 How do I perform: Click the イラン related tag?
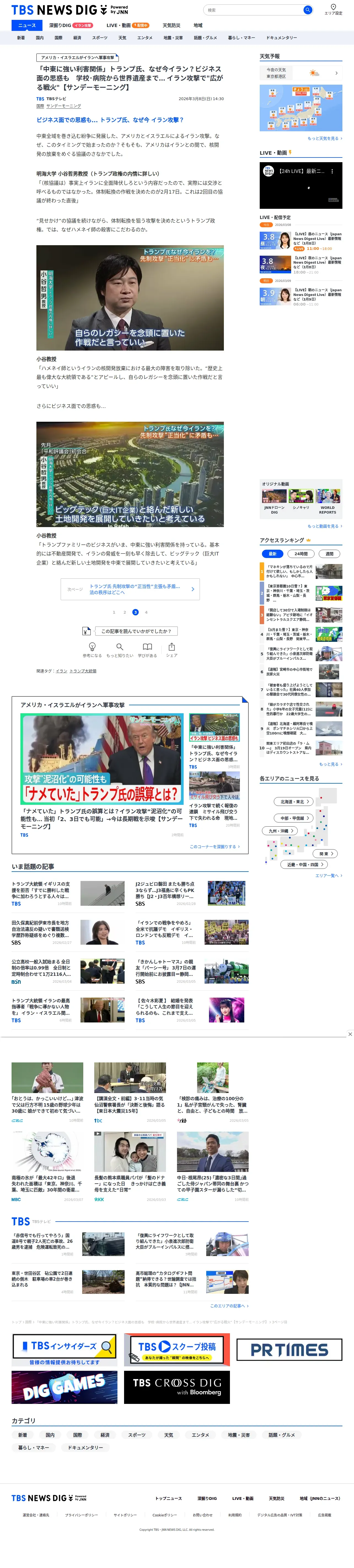pos(61,671)
